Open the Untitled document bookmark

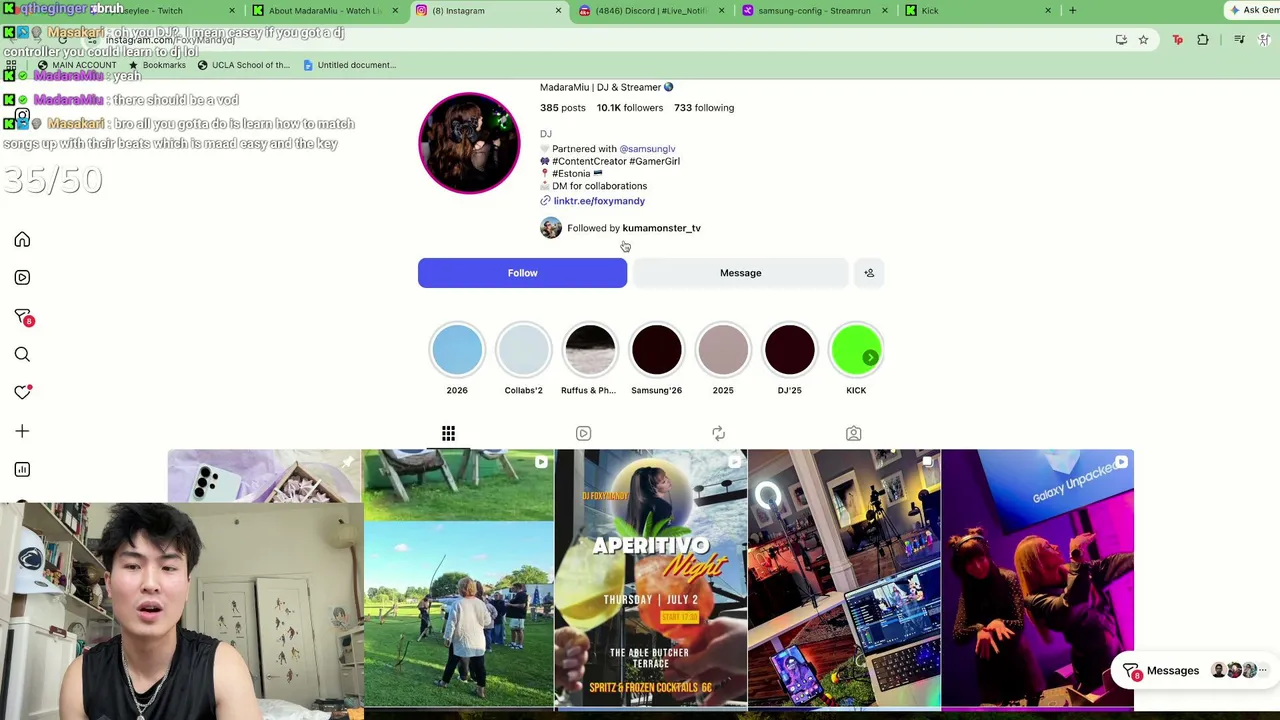point(349,65)
